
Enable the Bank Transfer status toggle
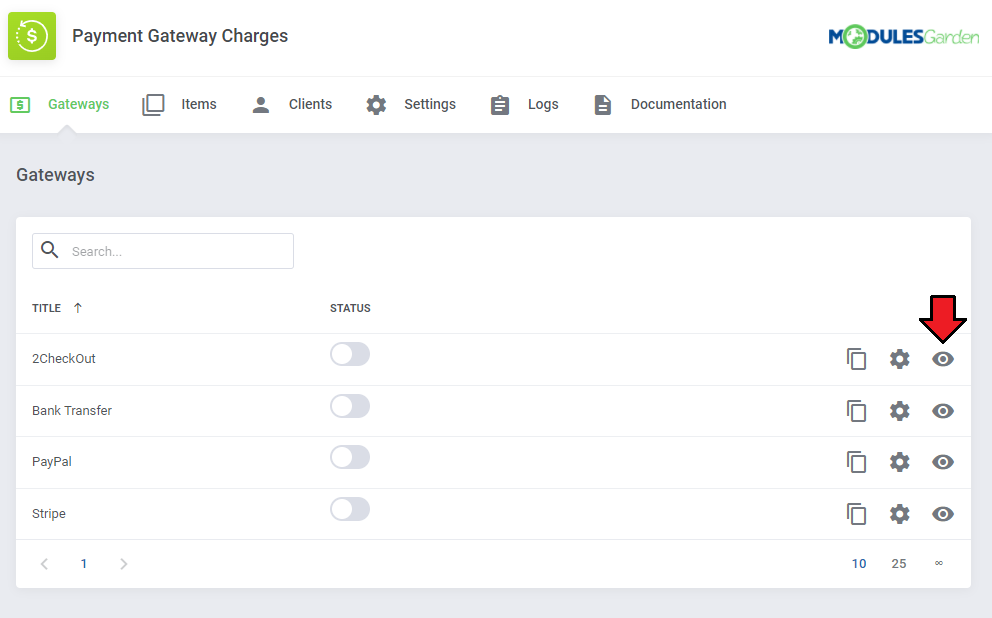pos(350,406)
